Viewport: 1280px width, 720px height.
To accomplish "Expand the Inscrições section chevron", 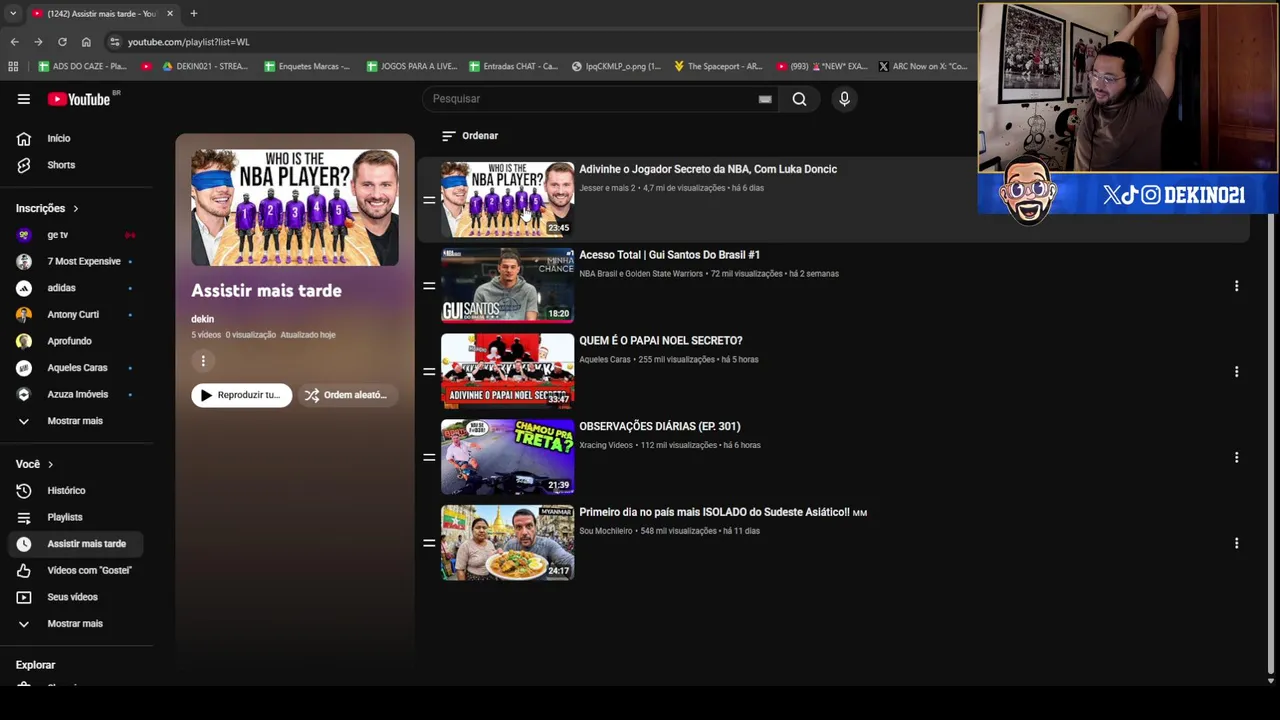I will coord(75,208).
